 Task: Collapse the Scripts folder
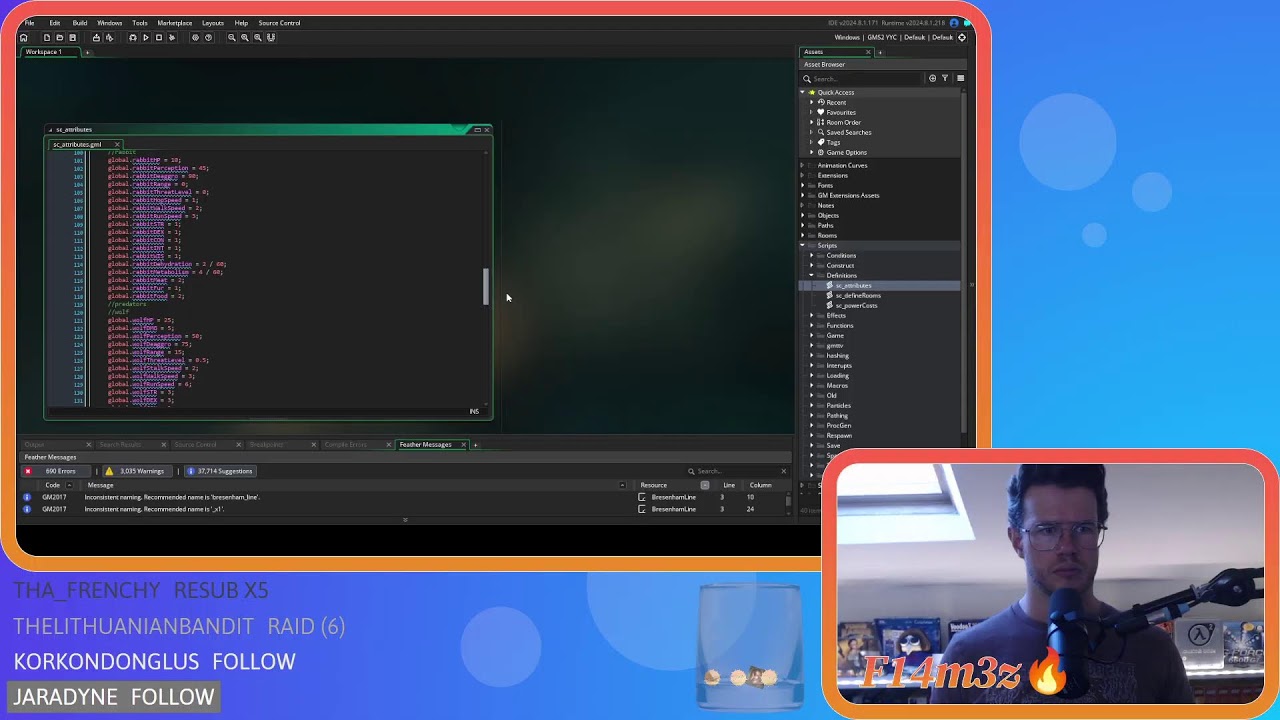tap(802, 245)
